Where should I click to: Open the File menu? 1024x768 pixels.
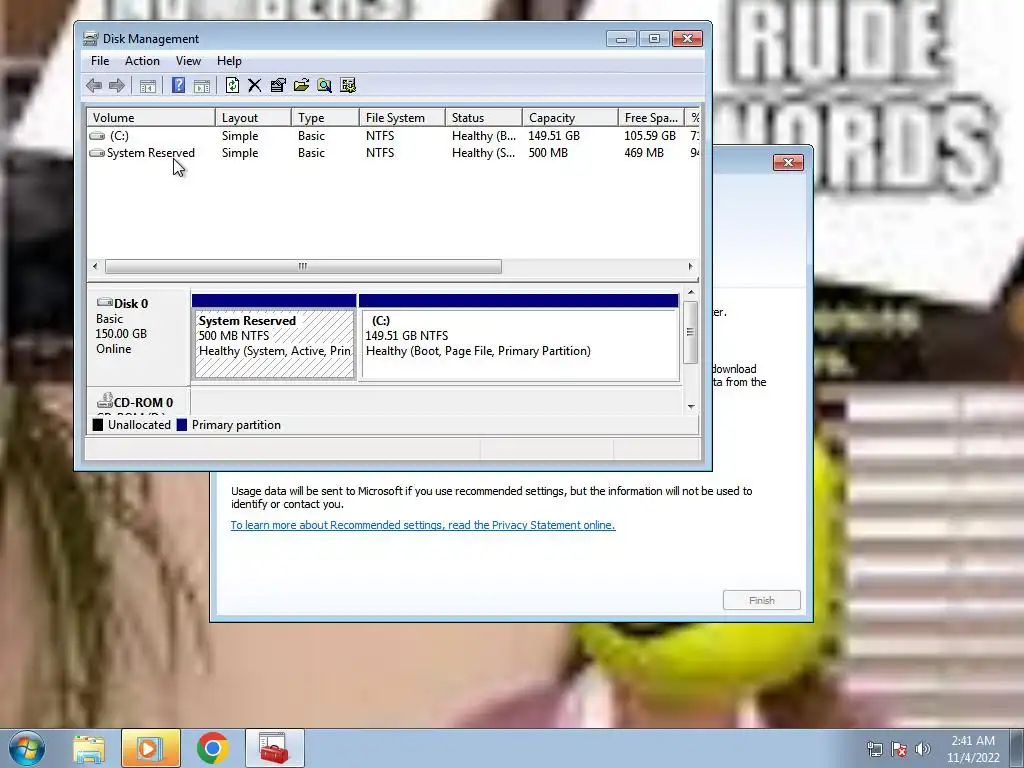[100, 61]
